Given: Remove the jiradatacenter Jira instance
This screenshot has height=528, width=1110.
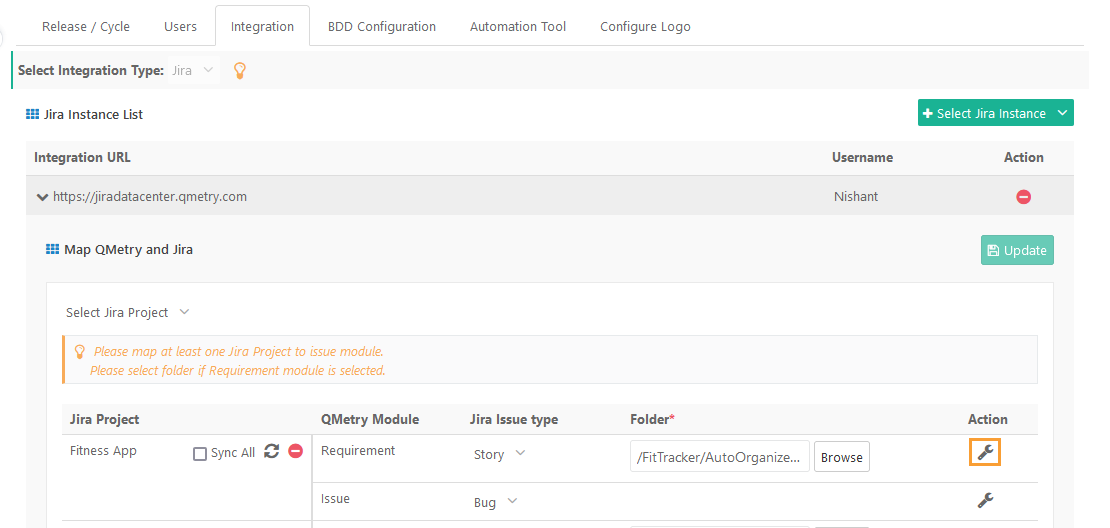Looking at the screenshot, I should tap(1023, 197).
